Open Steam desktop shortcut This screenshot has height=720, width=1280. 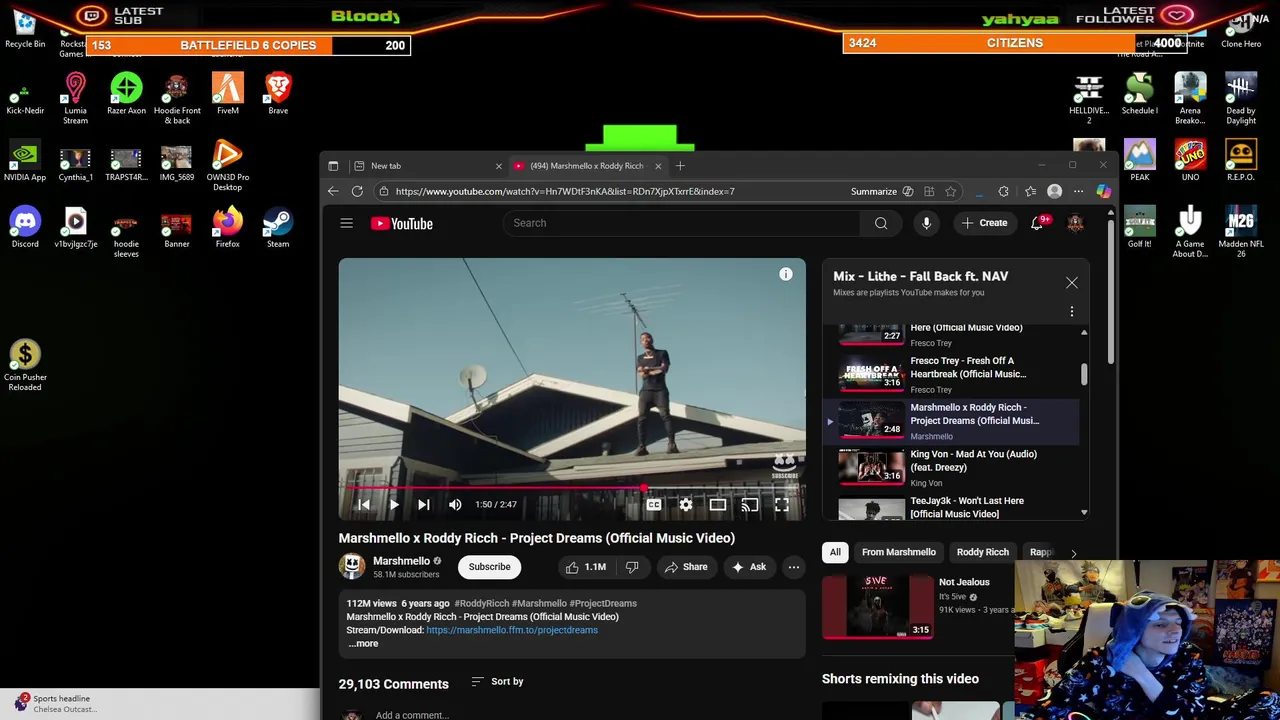278,227
